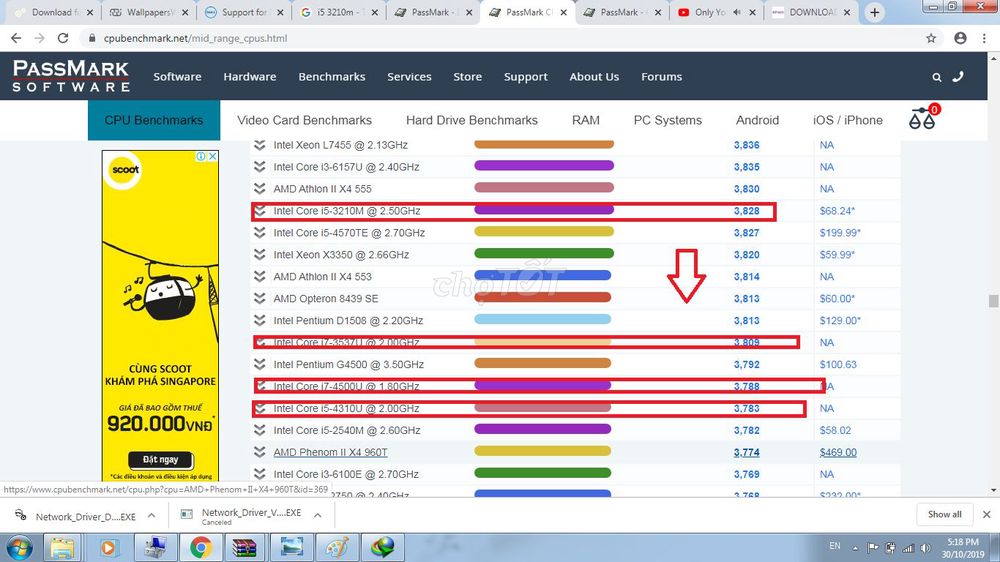Open Paint from the taskbar
1000x562 pixels.
(x=337, y=547)
